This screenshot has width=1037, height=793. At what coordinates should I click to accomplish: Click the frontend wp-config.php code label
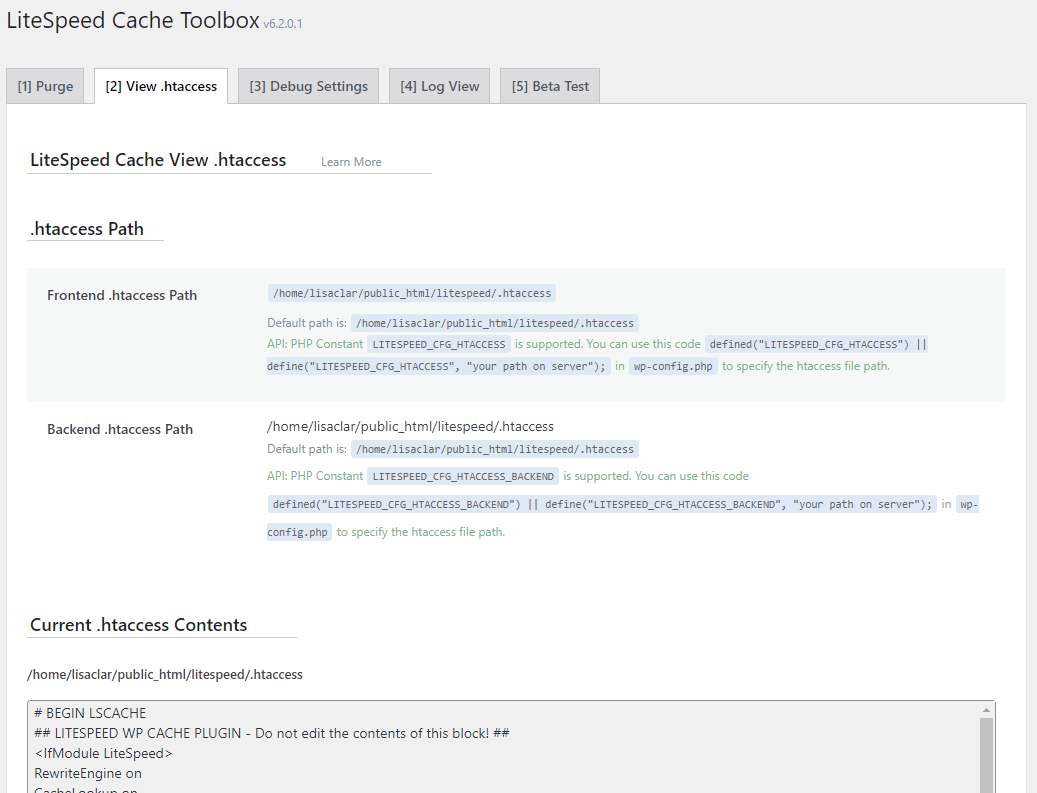[673, 366]
